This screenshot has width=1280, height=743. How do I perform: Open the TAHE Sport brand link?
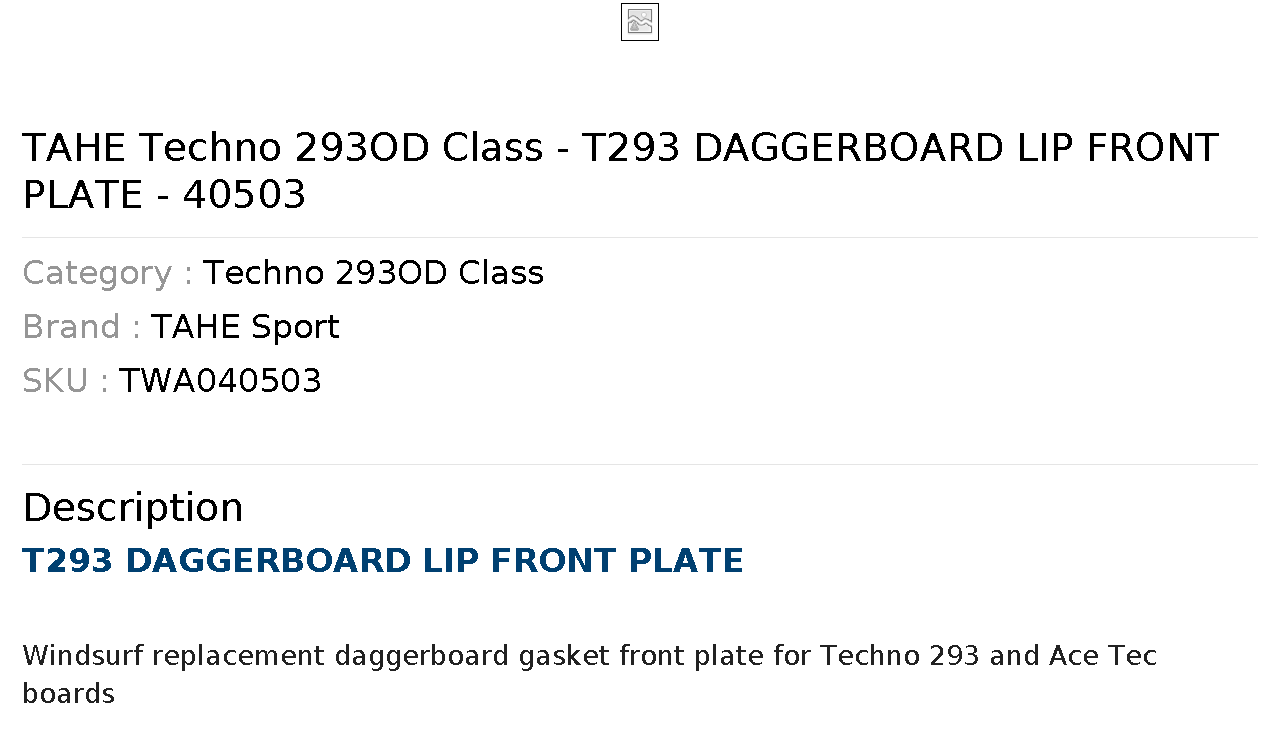(x=245, y=327)
